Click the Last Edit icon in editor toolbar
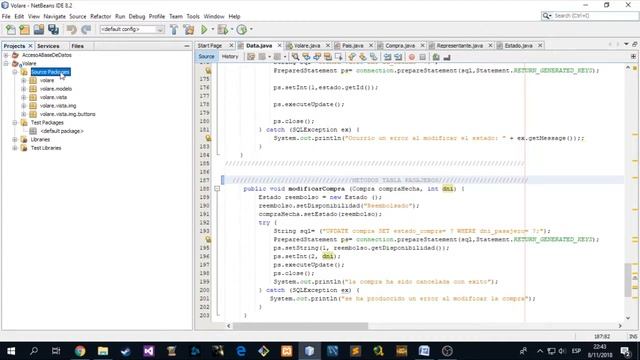The width and height of the screenshot is (640, 360). point(251,57)
